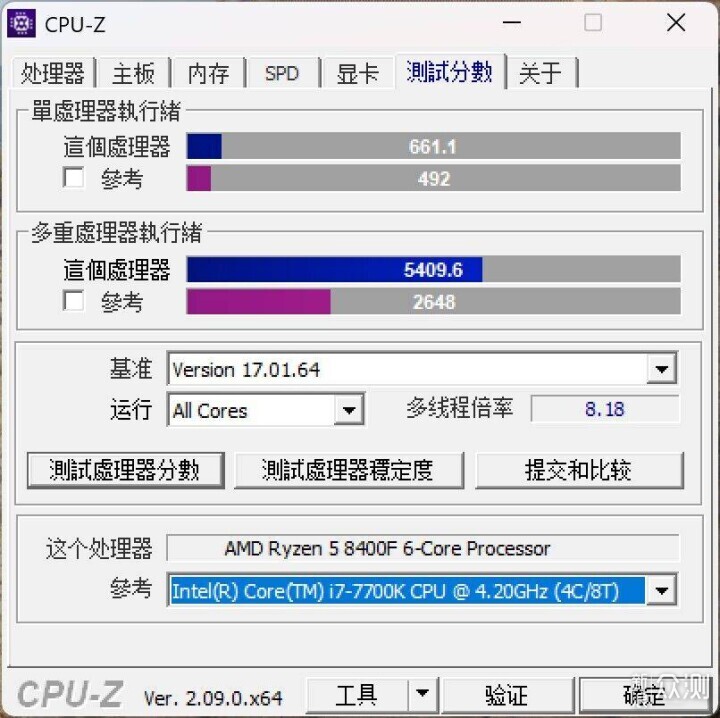
Task: Expand the 基准 Version 17.01.64 dropdown
Action: (661, 369)
